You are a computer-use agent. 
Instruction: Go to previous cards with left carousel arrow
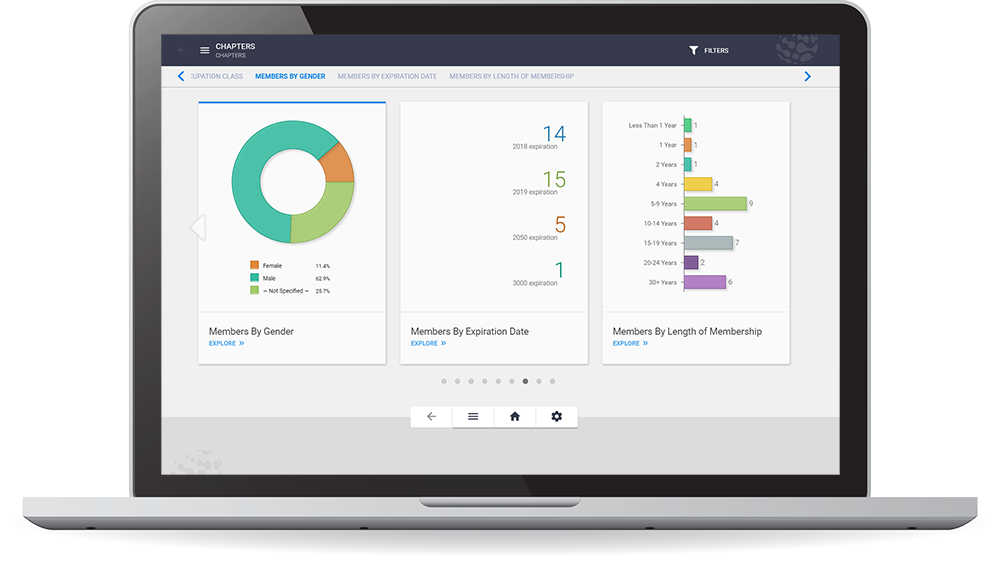point(198,227)
